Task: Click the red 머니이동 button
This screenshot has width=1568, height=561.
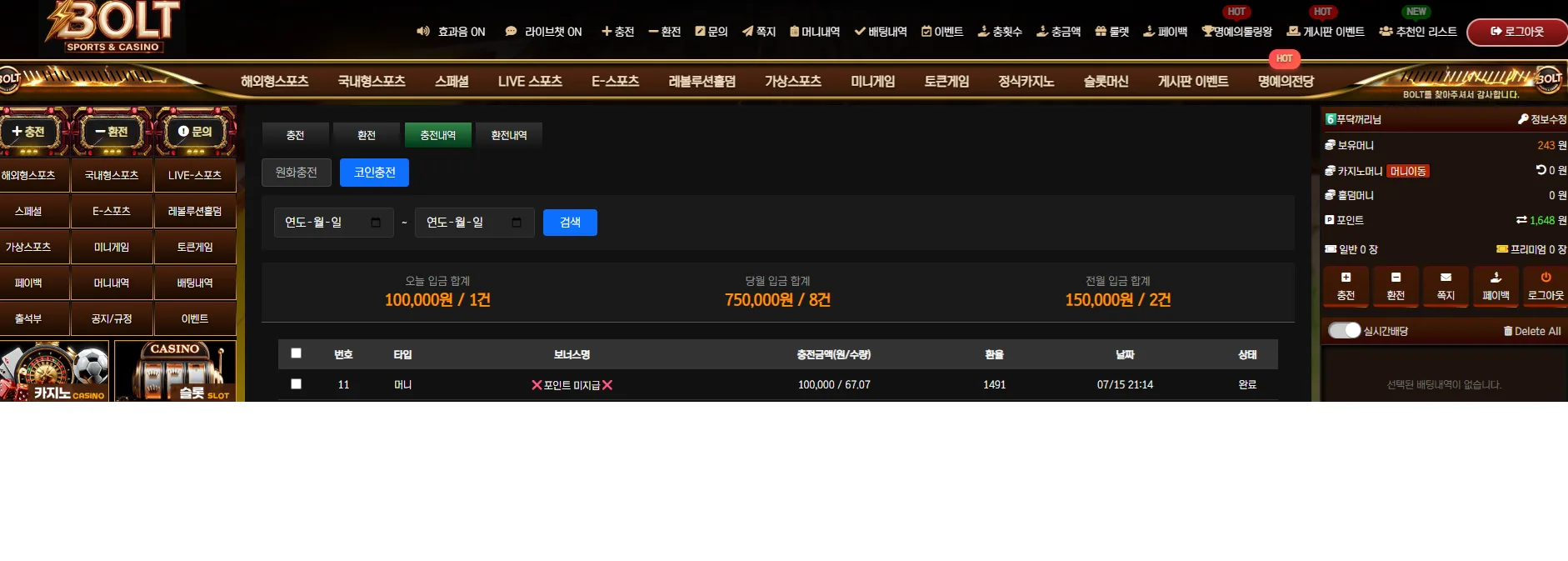Action: click(x=1408, y=171)
